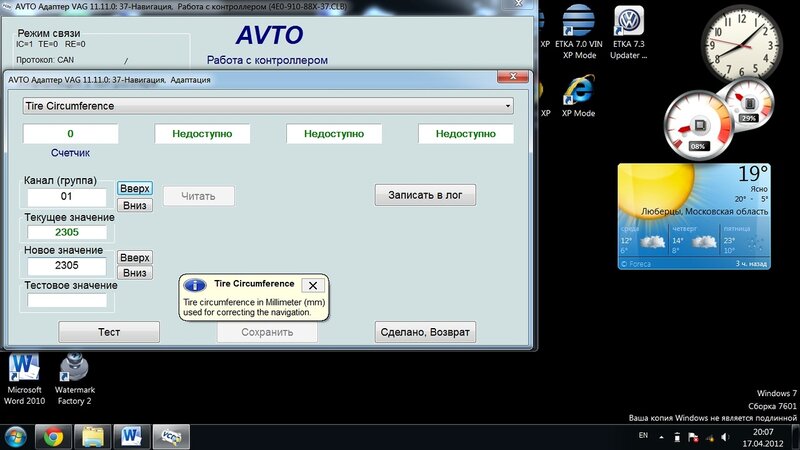800x450 pixels.
Task: Click the channel number input field
Action: 67,197
